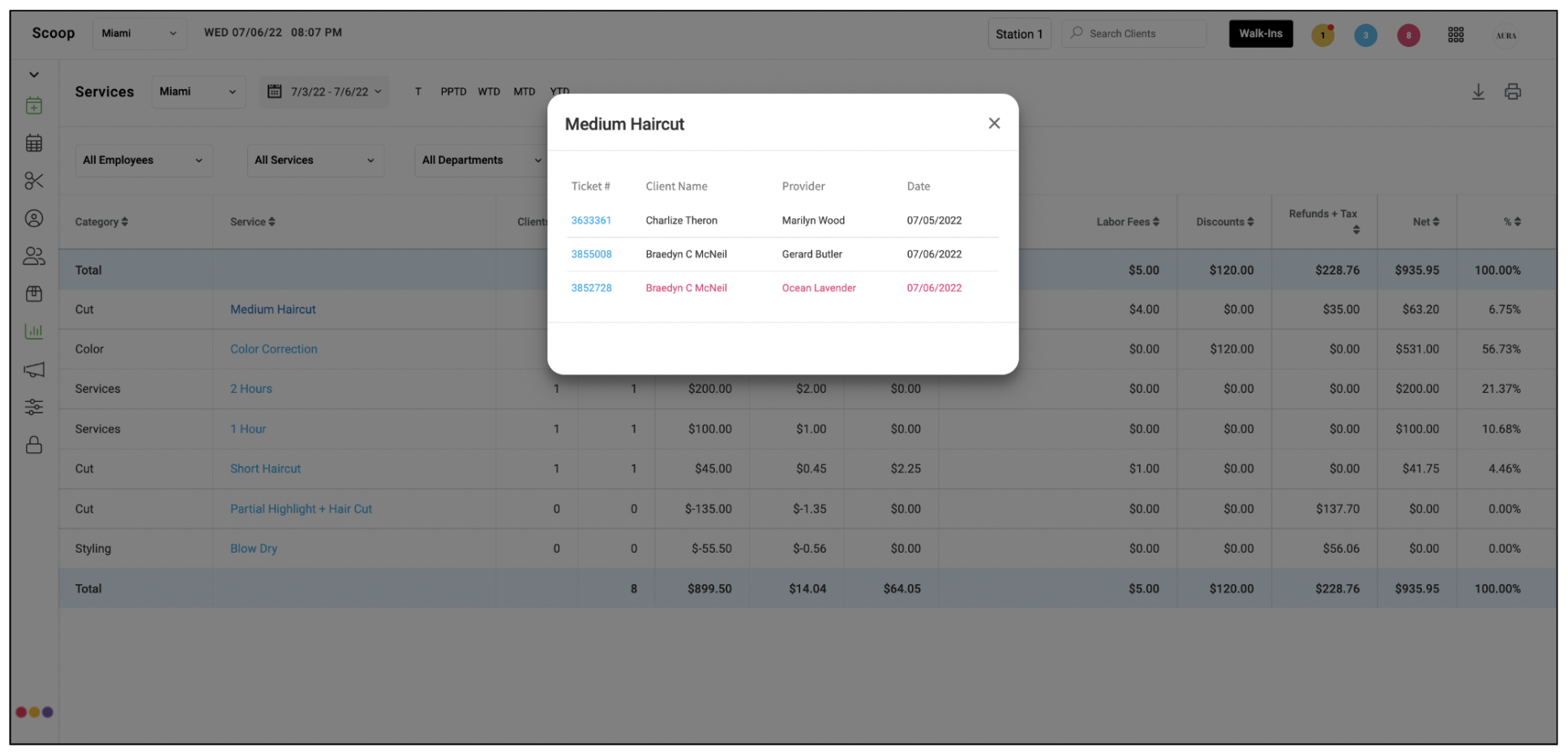Viewport: 1568px width, 752px height.
Task: Sort by the Discounts column
Action: 1224,222
